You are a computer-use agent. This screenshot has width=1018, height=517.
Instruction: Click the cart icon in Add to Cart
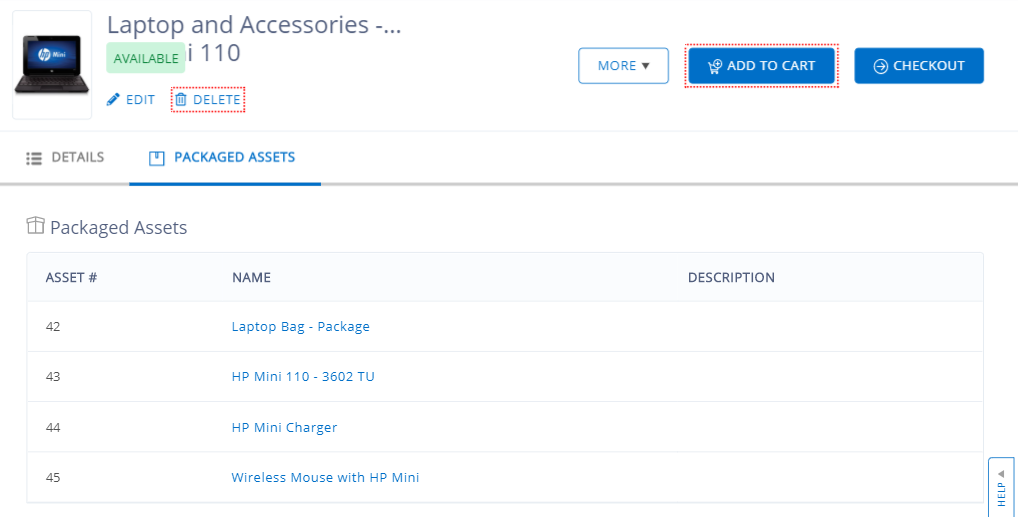click(714, 66)
